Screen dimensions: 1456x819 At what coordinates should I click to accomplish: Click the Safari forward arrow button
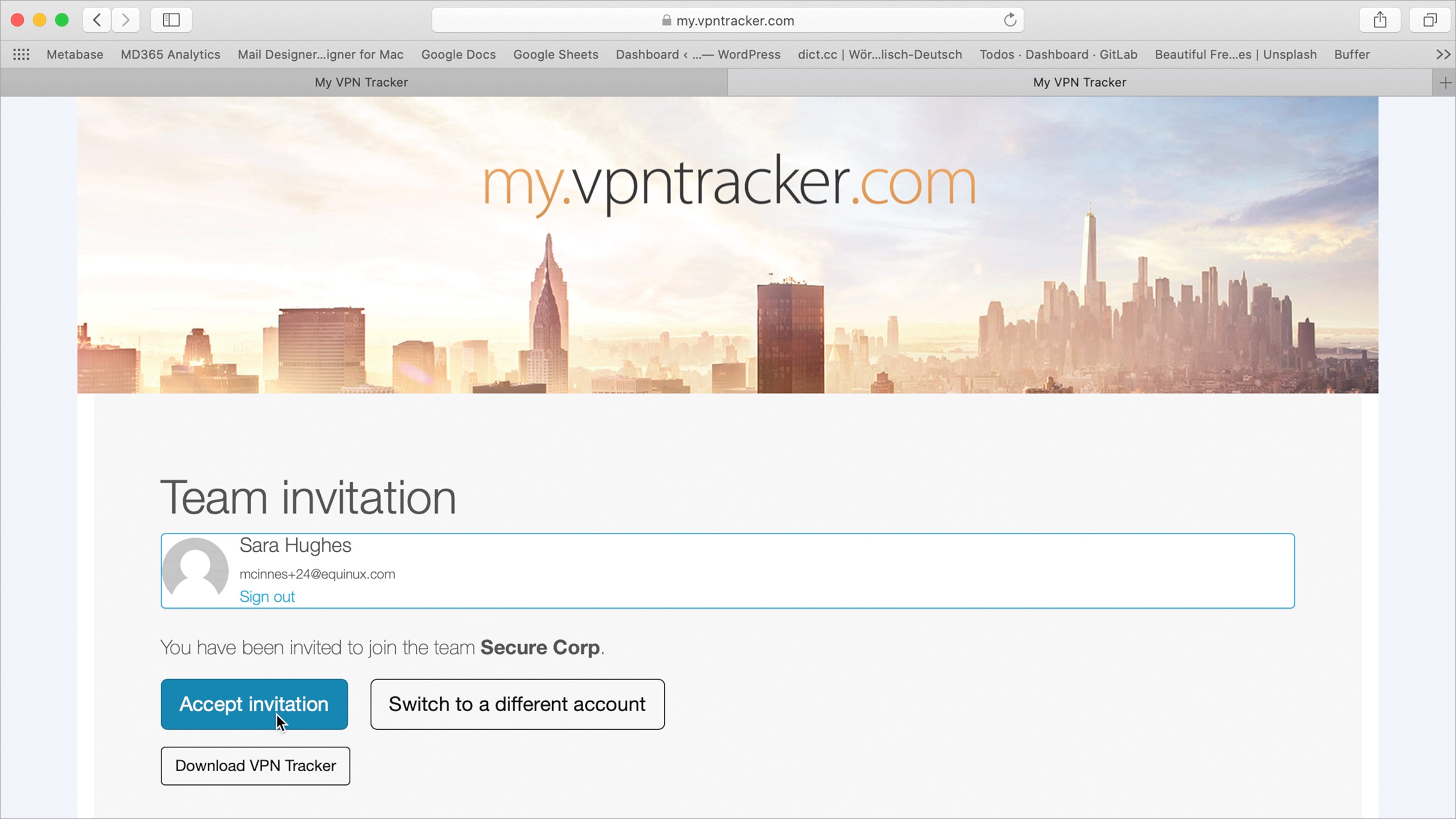point(126,20)
